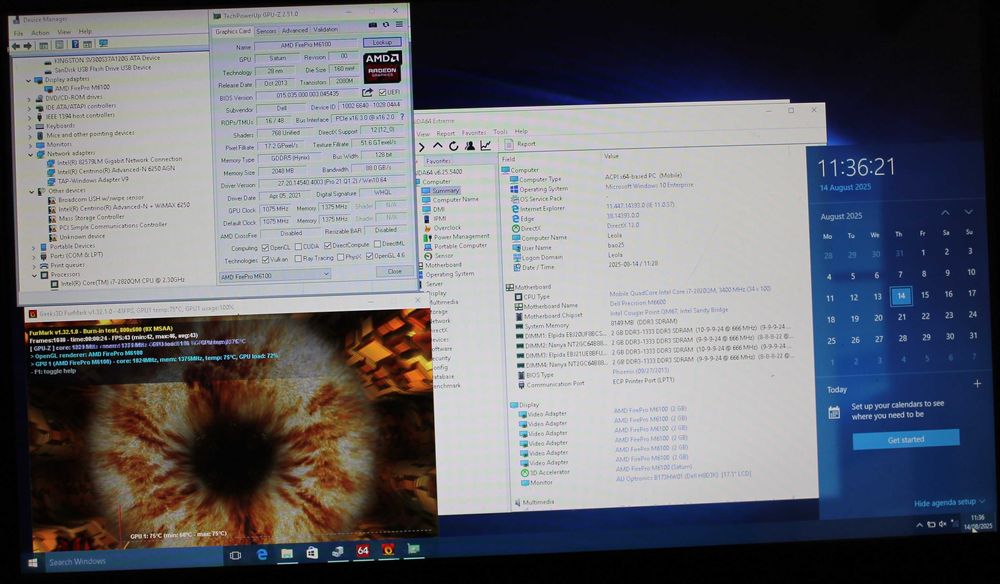Image resolution: width=1000 pixels, height=584 pixels.
Task: Collapse the Network adapters node
Action: click(31, 155)
